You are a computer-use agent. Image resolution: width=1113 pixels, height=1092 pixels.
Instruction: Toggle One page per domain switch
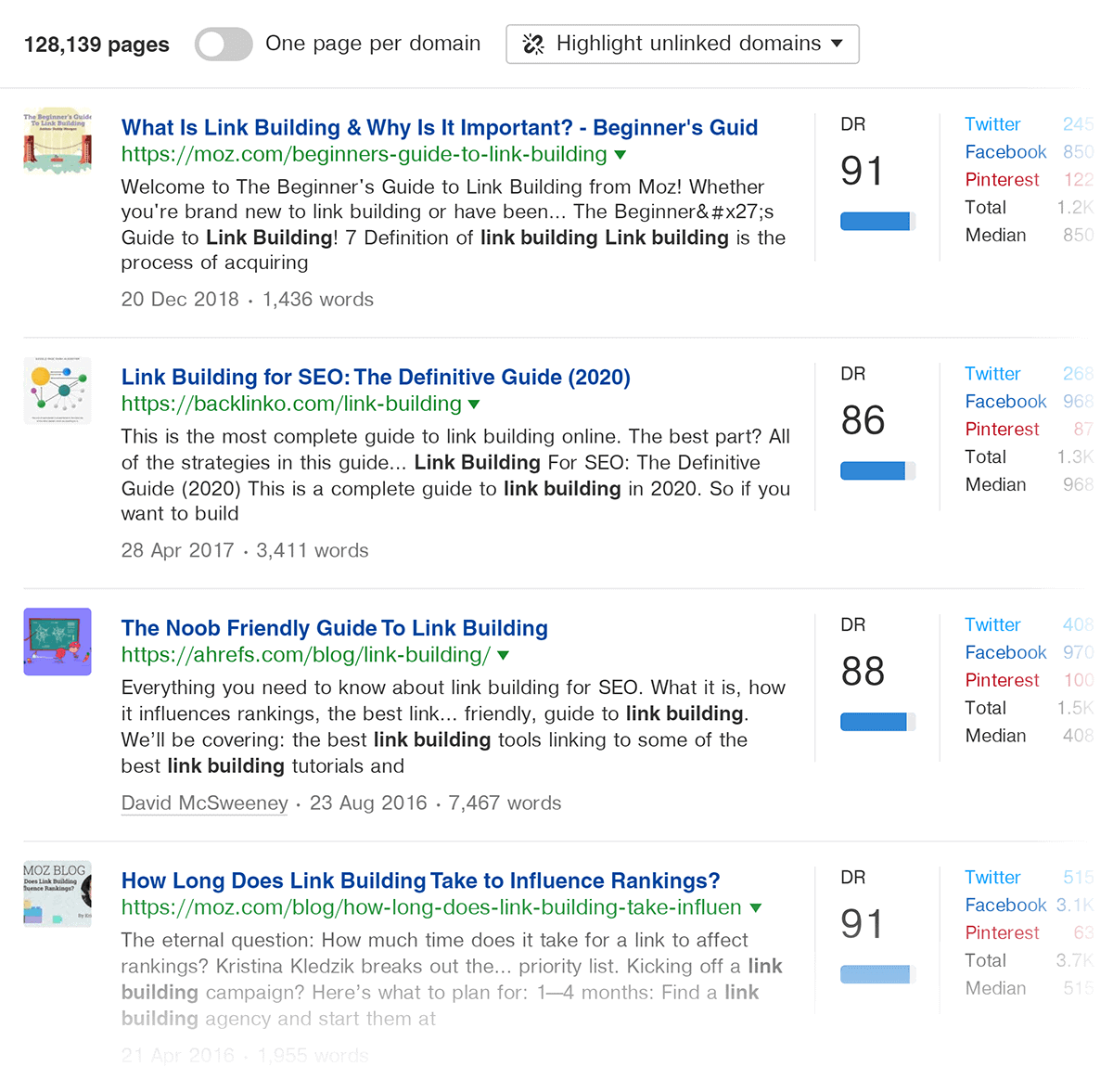[224, 44]
